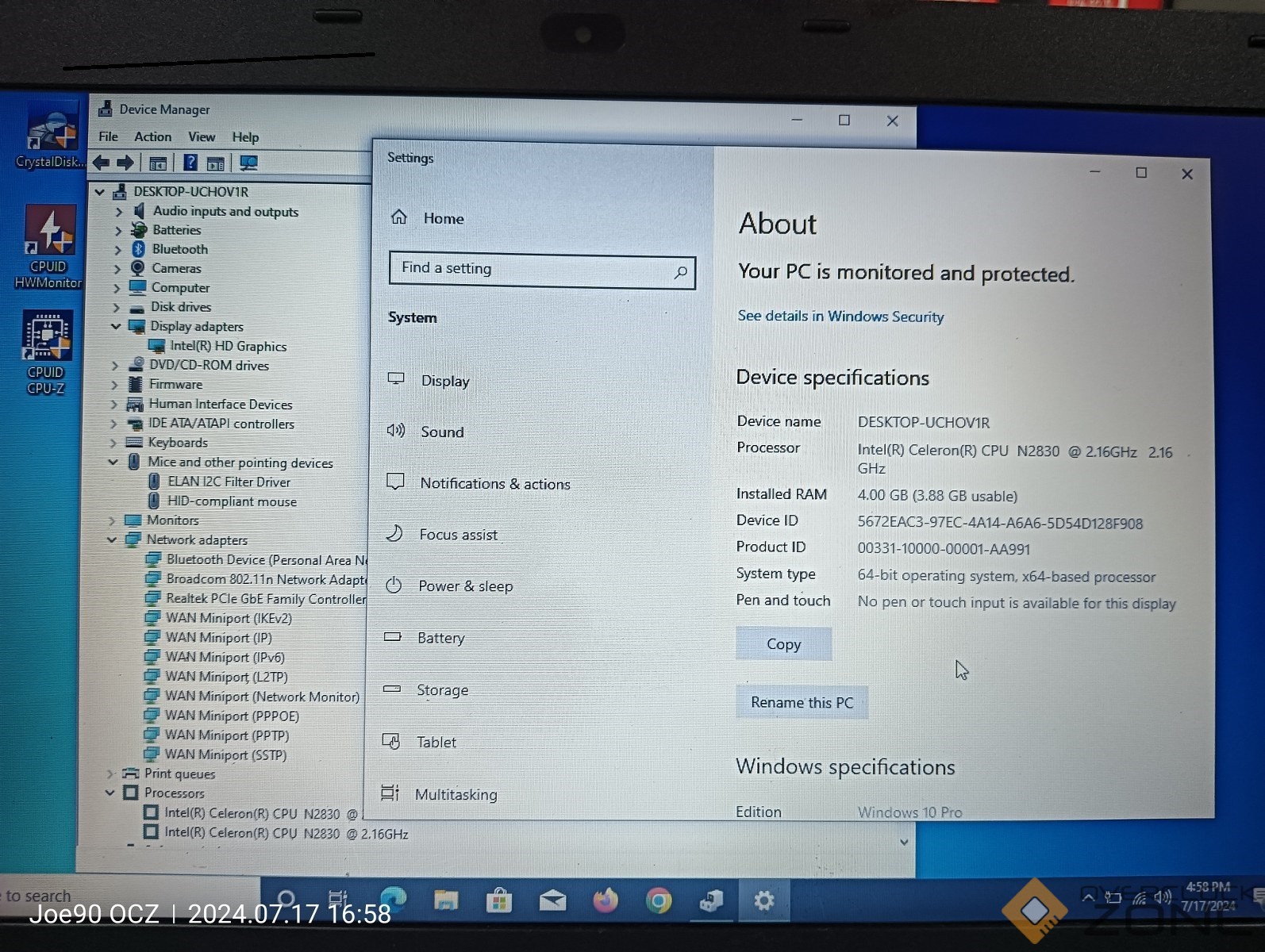Expand Audio inputs and outputs node
Viewport: 1265px width, 952px height.
pyautogui.click(x=118, y=212)
